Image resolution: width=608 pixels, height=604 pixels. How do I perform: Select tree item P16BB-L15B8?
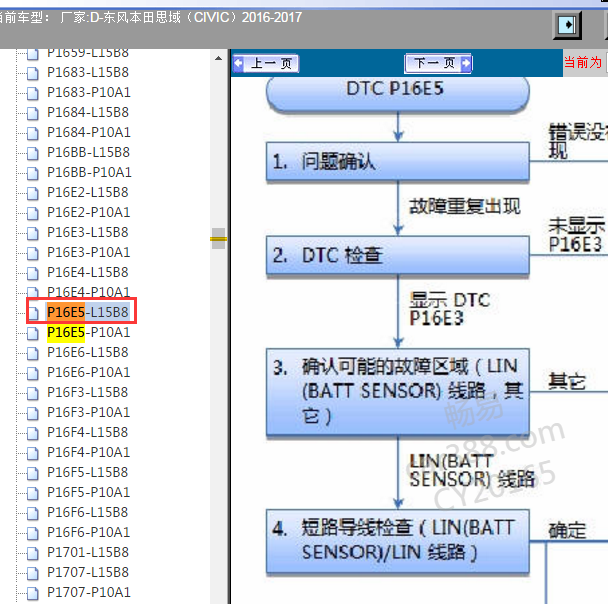88,152
